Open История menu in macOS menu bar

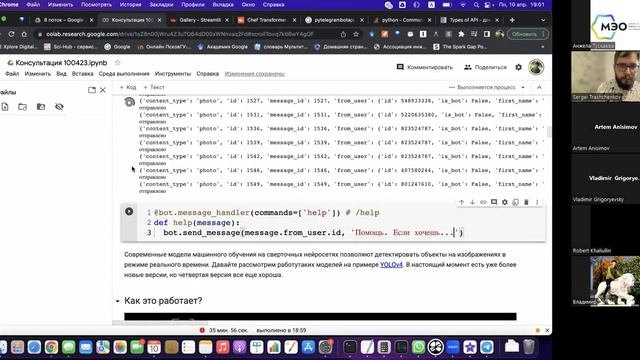[x=130, y=5]
